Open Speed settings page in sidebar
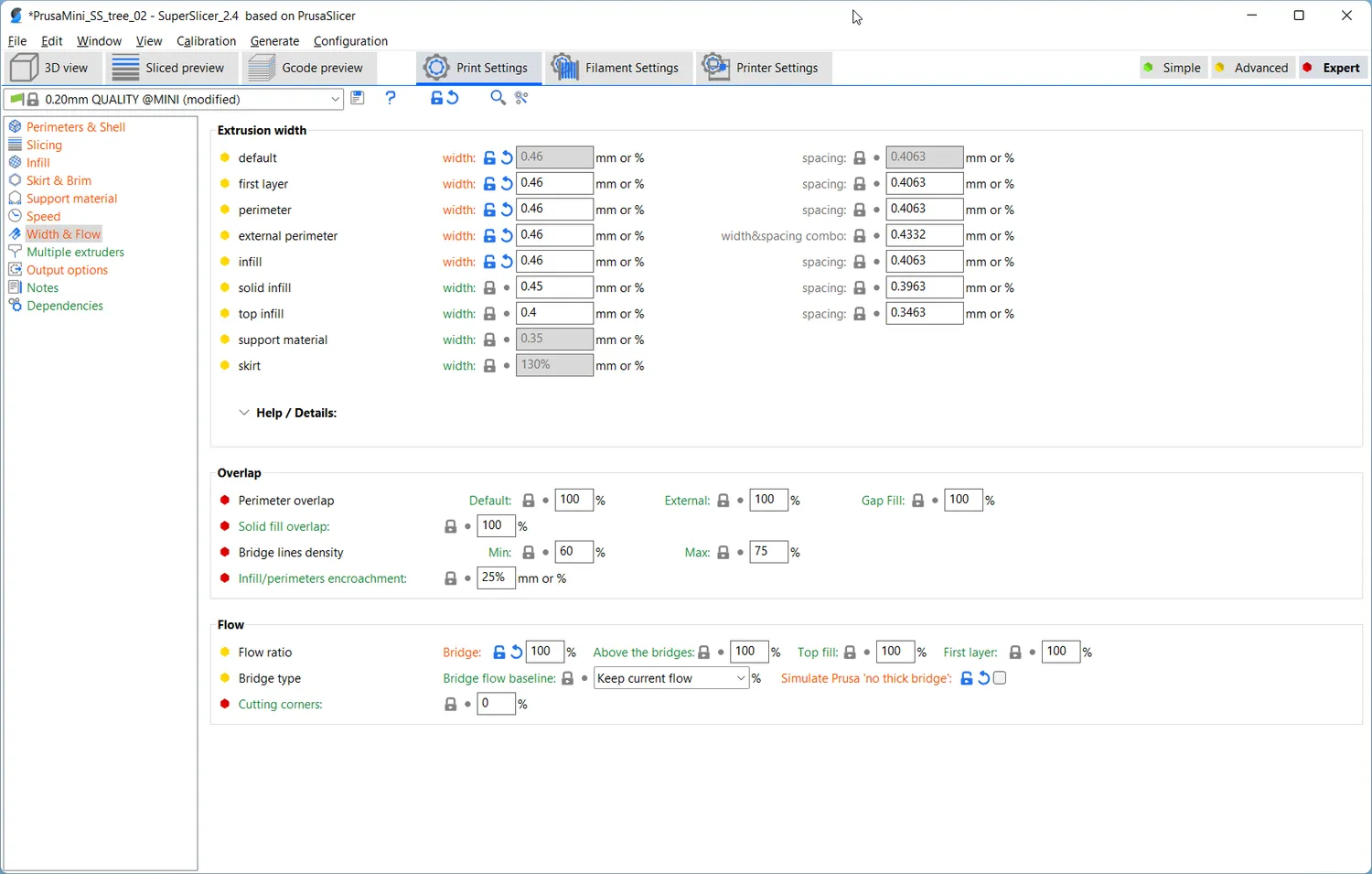1372x874 pixels. [x=43, y=216]
